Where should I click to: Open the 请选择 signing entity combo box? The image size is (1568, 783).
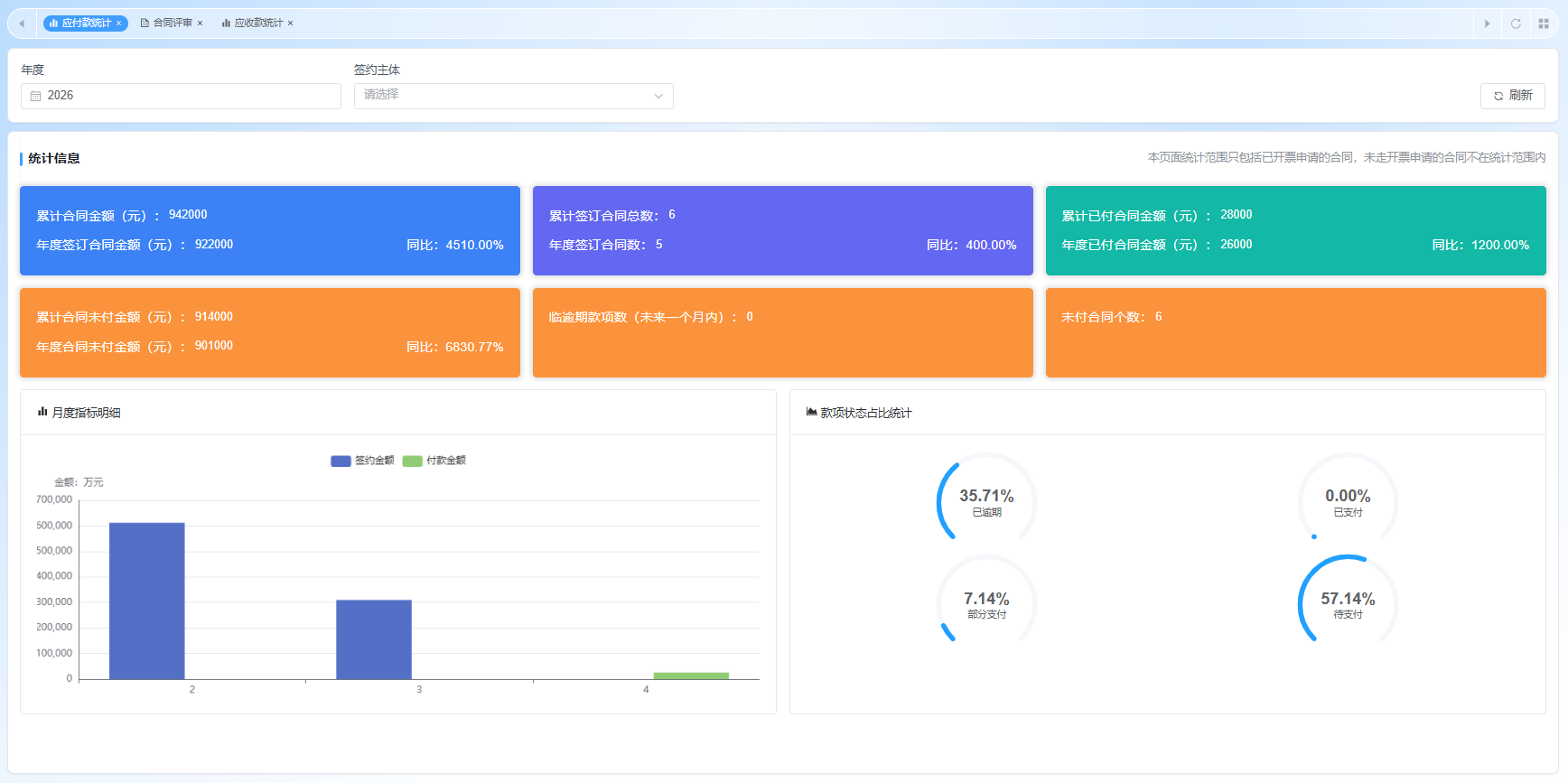(514, 96)
